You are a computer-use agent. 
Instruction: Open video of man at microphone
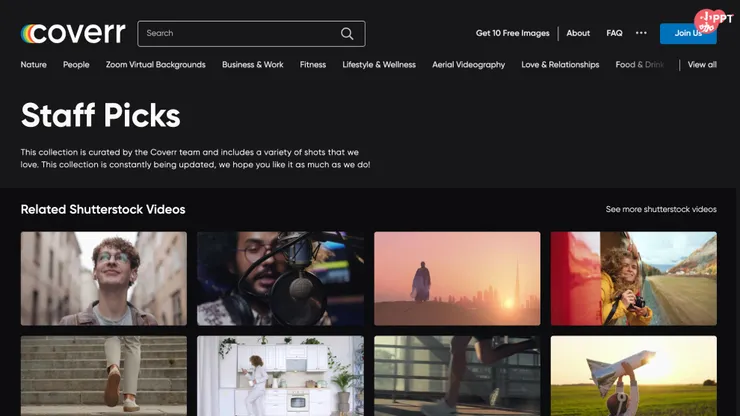coord(280,278)
